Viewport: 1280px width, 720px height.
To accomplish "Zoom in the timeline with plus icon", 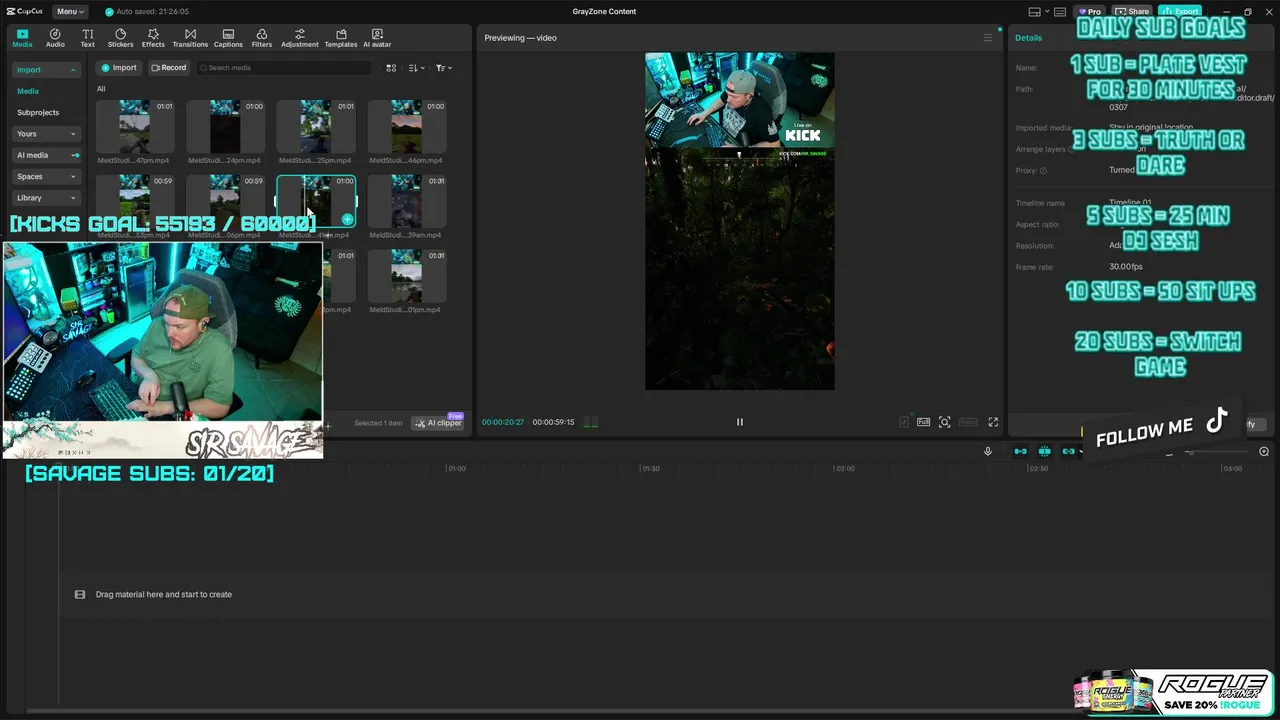I will tap(1264, 452).
